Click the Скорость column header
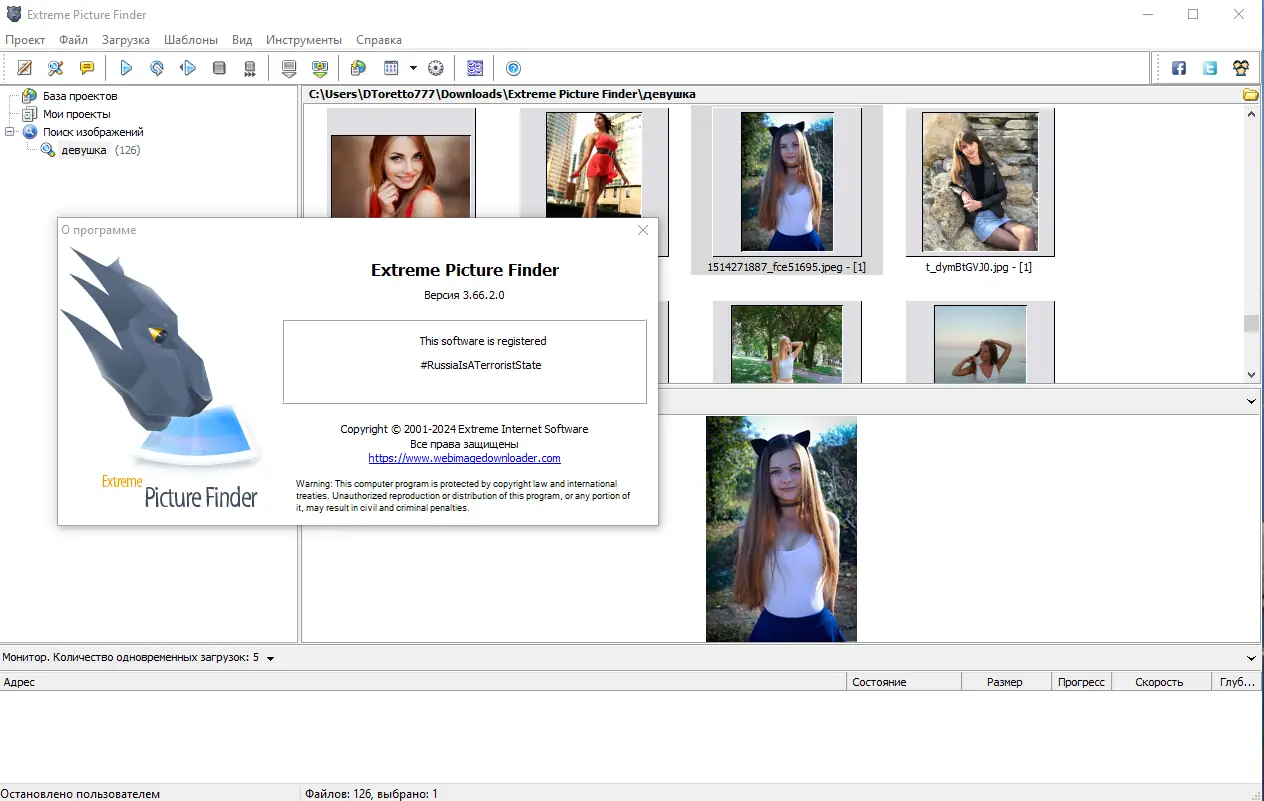Image resolution: width=1264 pixels, height=801 pixels. (x=1161, y=682)
